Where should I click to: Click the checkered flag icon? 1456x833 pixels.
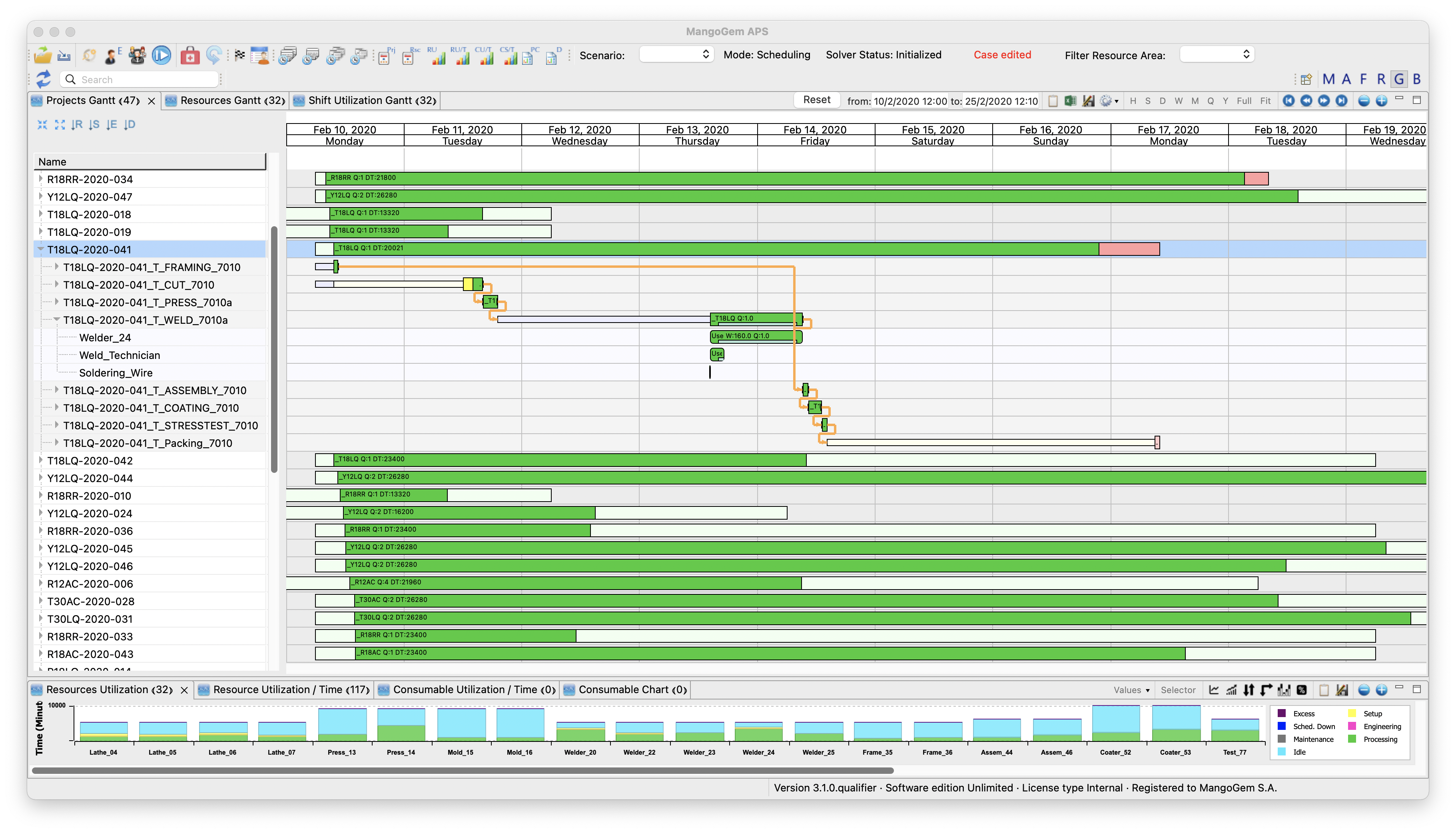click(x=240, y=56)
